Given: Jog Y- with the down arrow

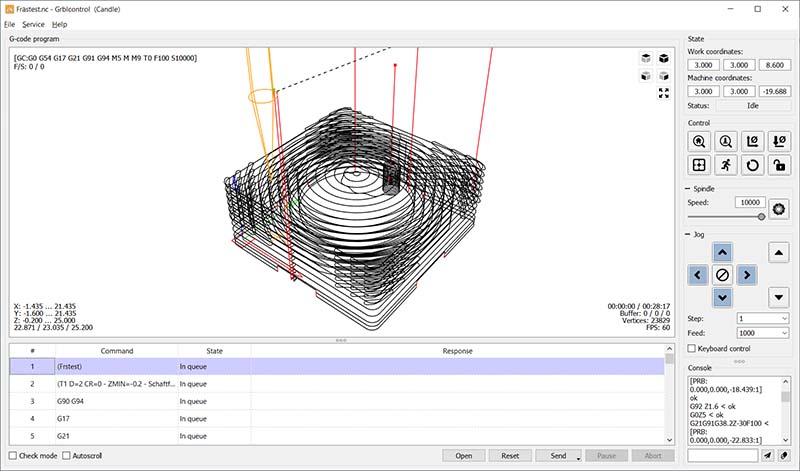Looking at the screenshot, I should click(722, 298).
